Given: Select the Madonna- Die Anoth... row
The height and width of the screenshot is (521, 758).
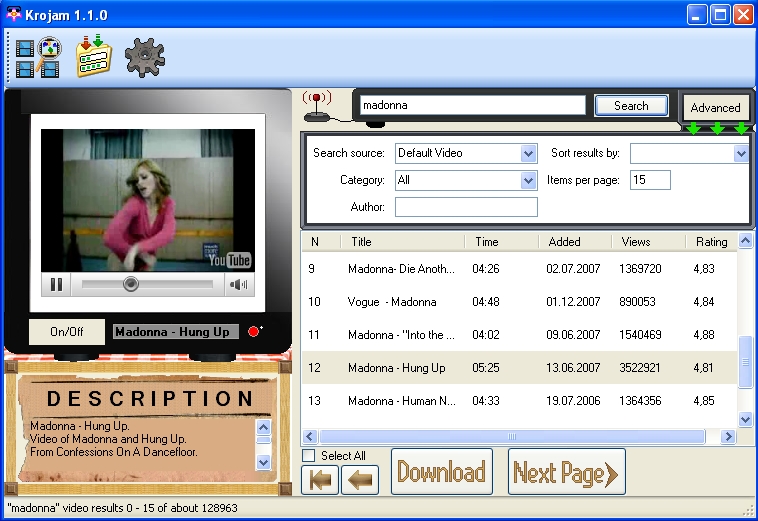Looking at the screenshot, I should 520,269.
